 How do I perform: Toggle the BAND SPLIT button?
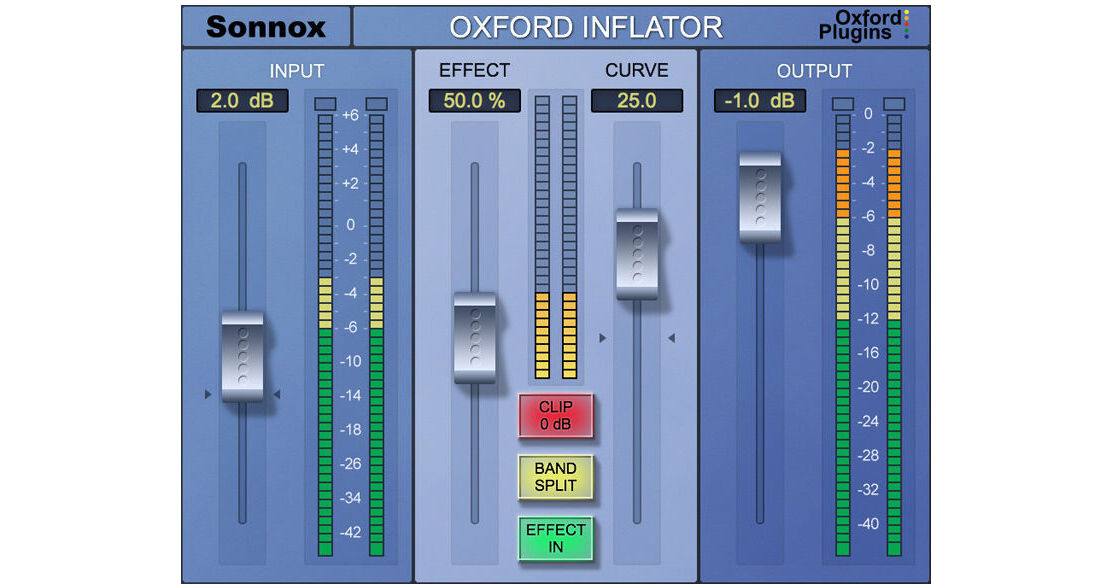point(555,477)
